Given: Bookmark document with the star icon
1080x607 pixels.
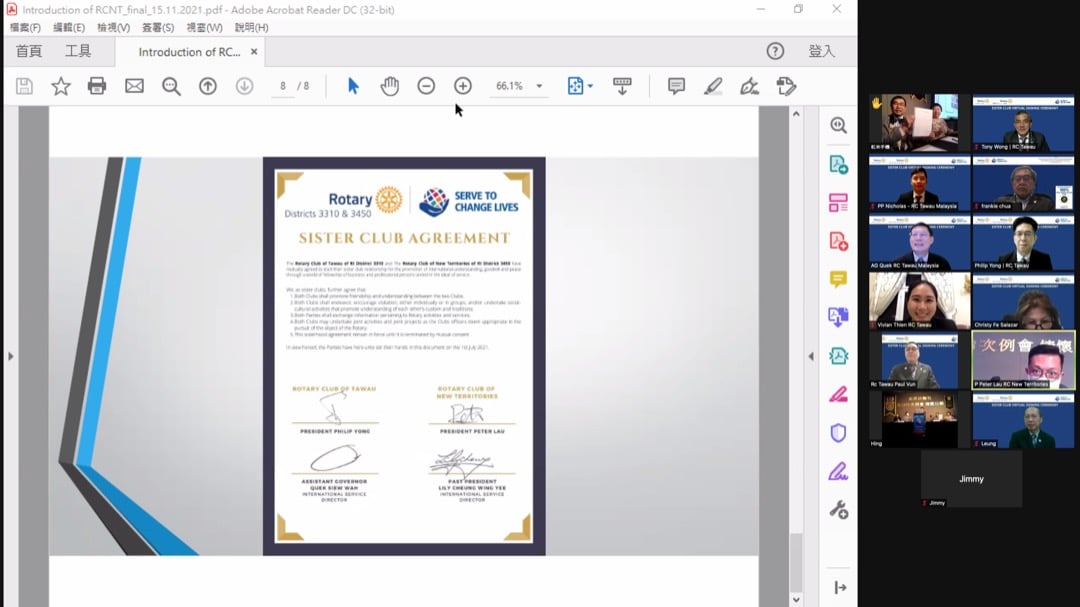Looking at the screenshot, I should (x=61, y=86).
